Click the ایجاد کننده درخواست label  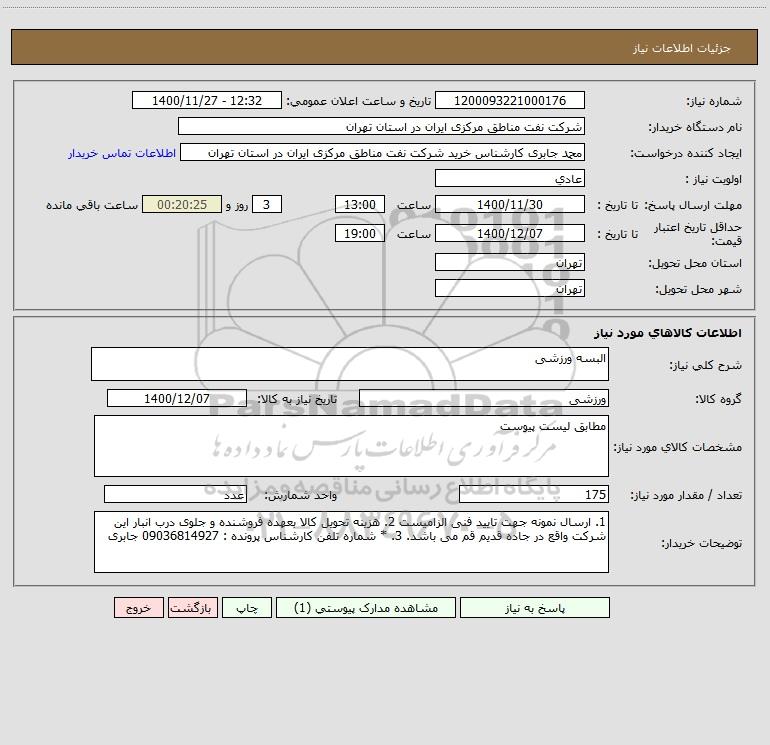[x=686, y=153]
